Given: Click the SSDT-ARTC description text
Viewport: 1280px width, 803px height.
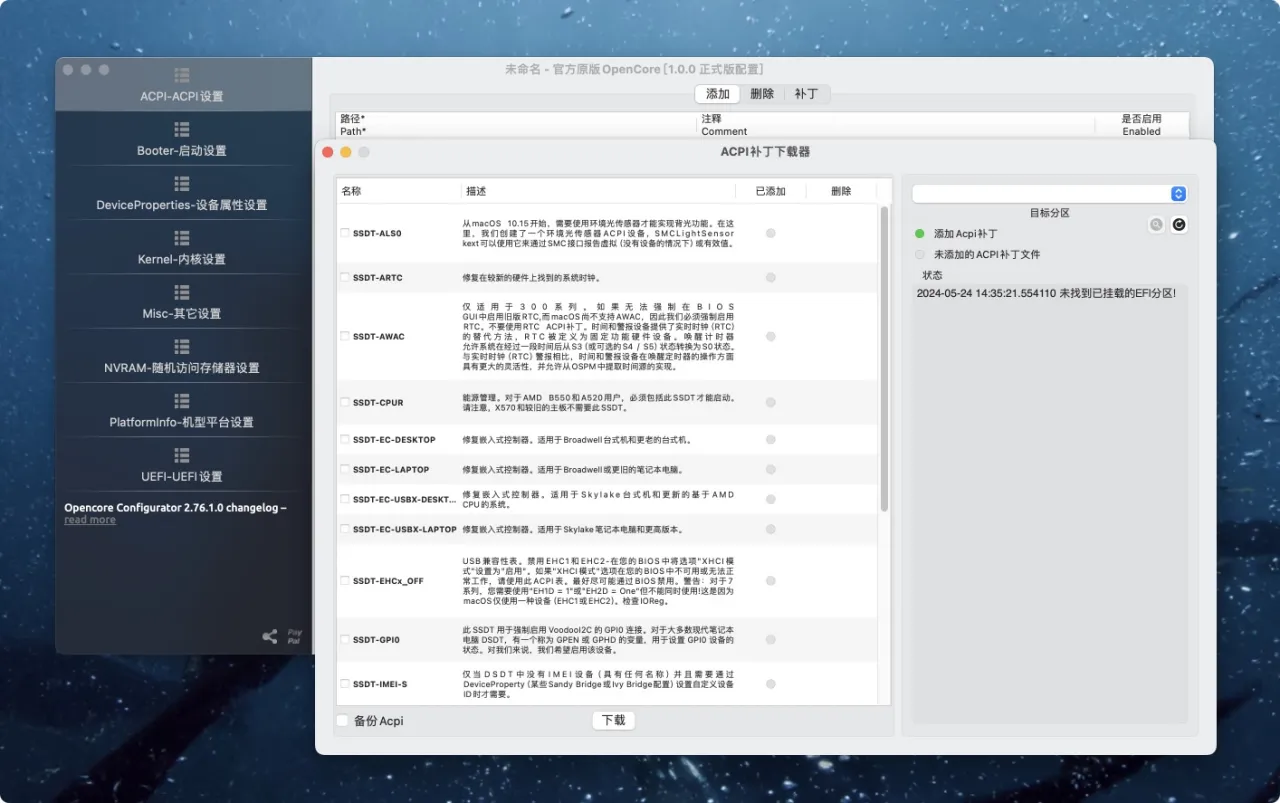Looking at the screenshot, I should click(531, 277).
